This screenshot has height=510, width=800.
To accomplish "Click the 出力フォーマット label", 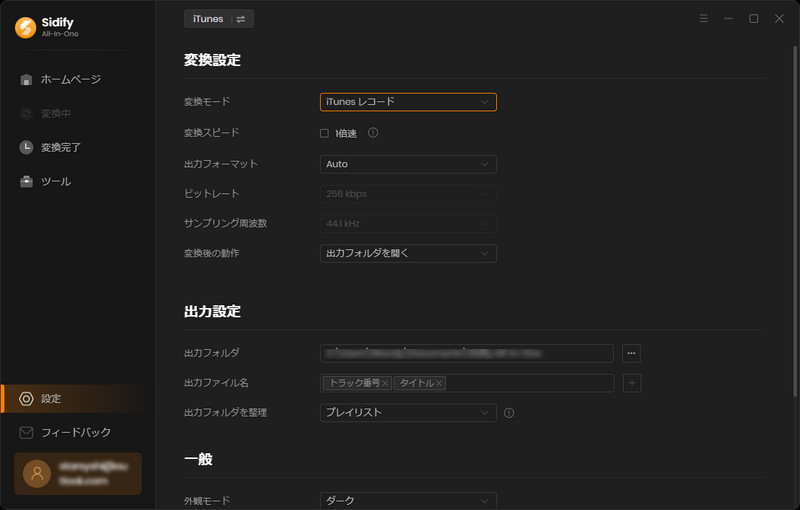I will point(221,164).
